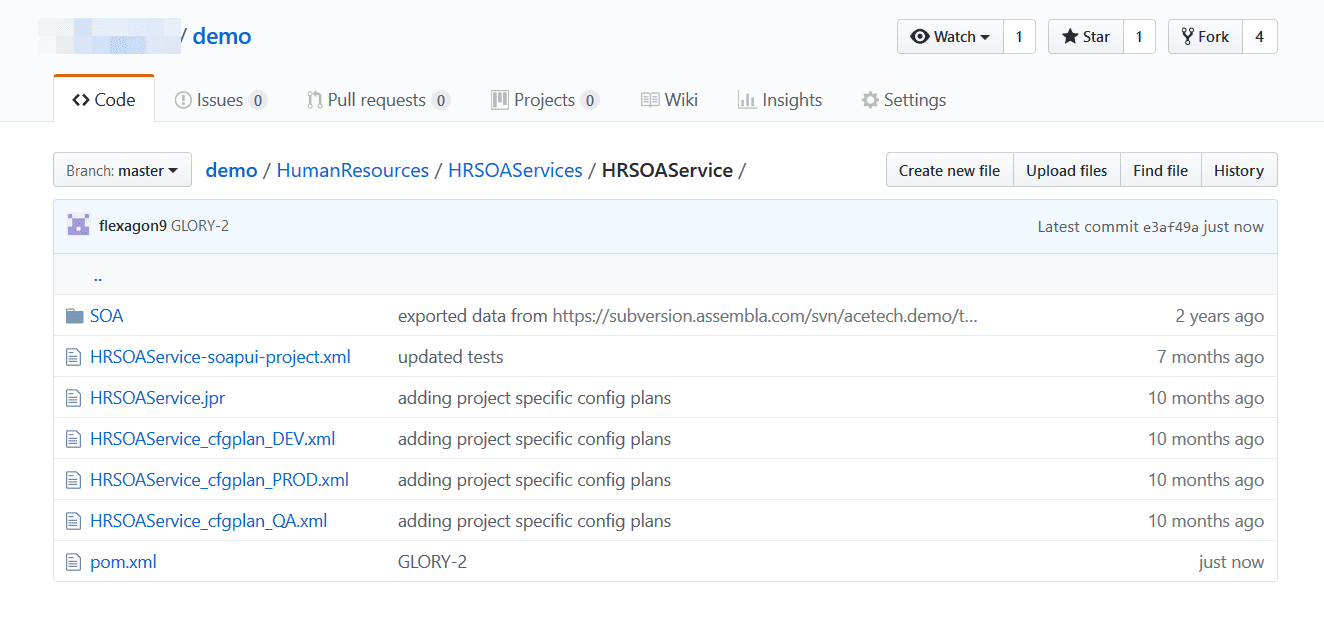Switch to the Pull requests tab
Image resolution: width=1324 pixels, height=624 pixels.
[x=378, y=100]
